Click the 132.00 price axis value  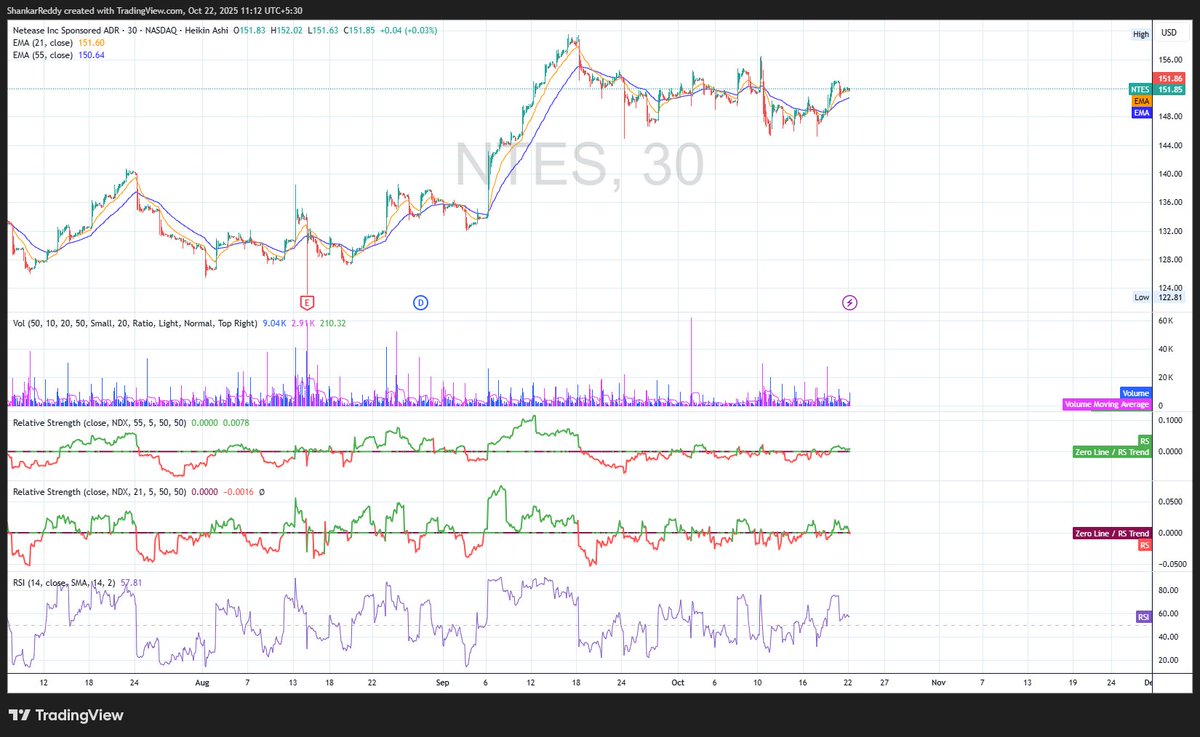click(1169, 232)
